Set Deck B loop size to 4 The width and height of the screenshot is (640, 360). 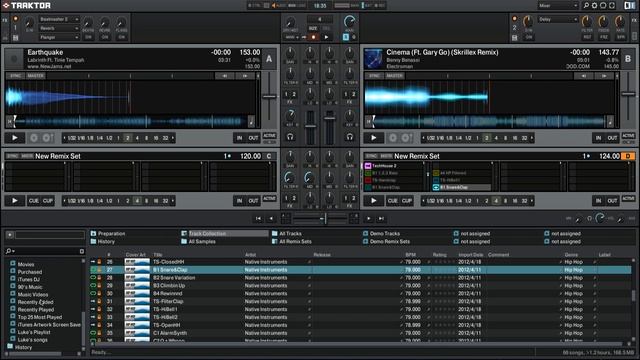(x=496, y=138)
